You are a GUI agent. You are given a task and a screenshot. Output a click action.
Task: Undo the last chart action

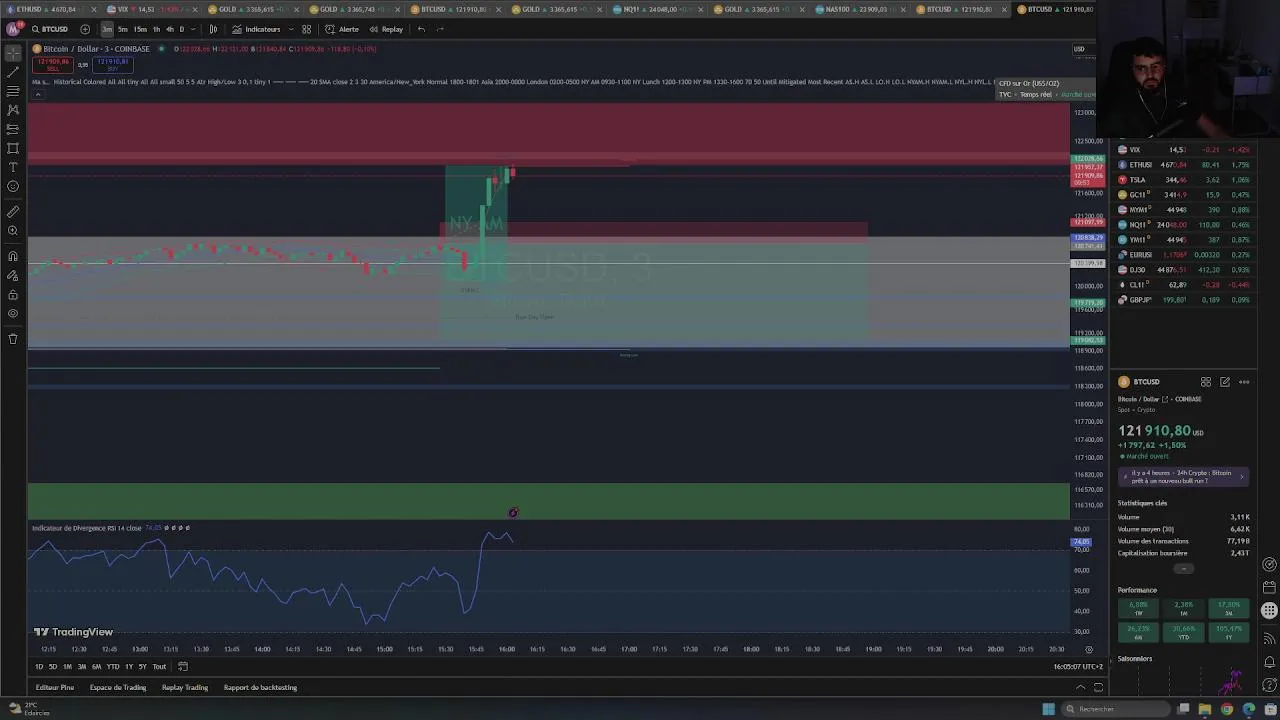421,29
